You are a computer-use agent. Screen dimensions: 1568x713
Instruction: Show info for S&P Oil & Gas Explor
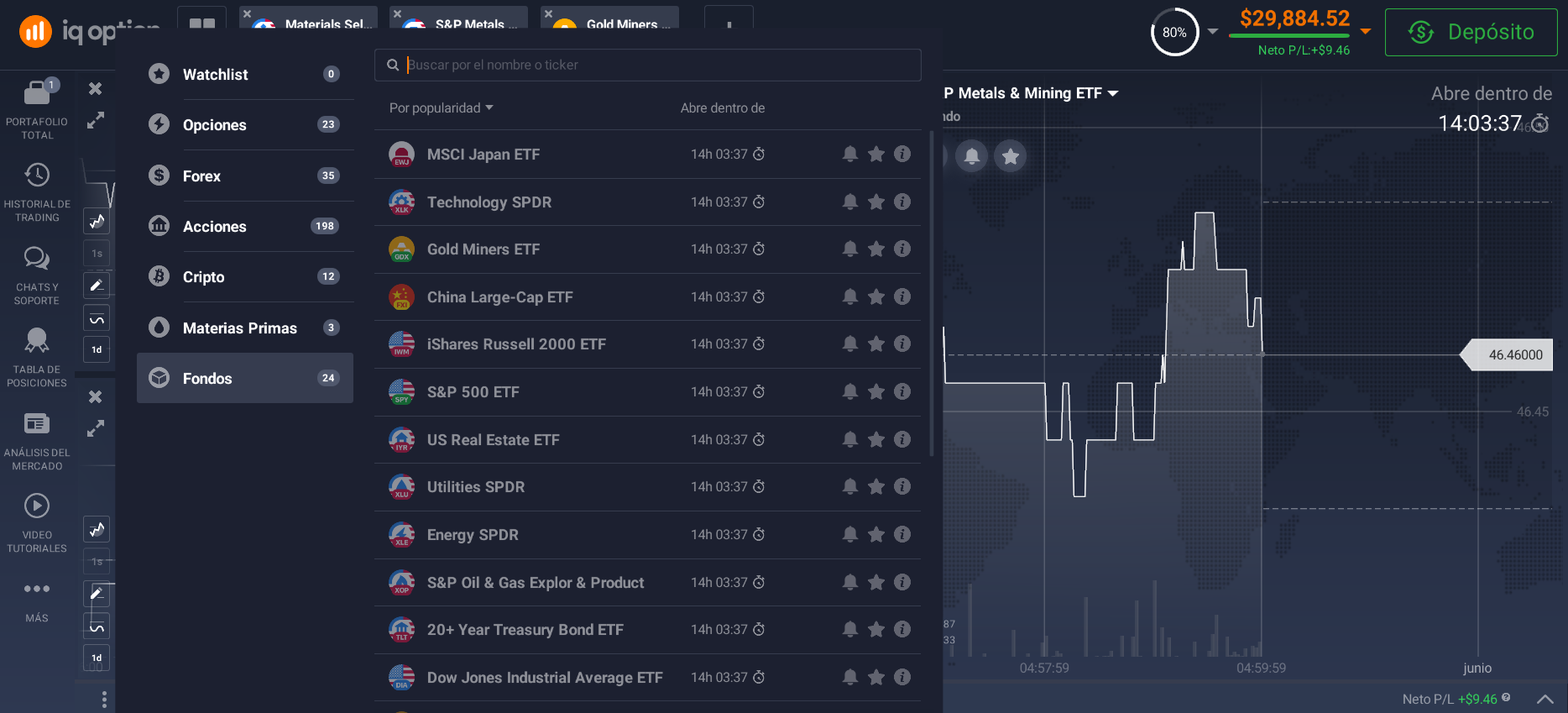(x=902, y=582)
